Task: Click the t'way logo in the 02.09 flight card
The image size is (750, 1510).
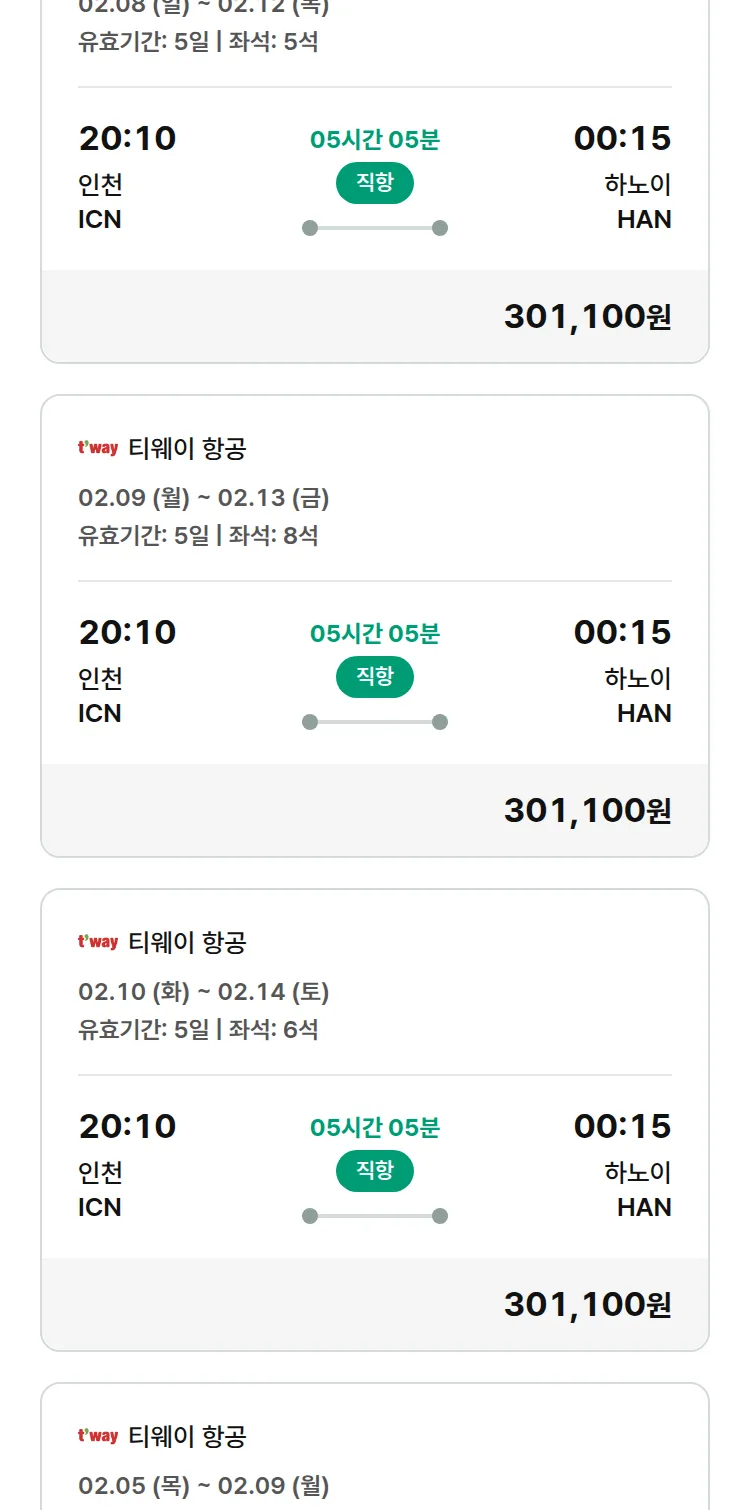Action: point(98,448)
